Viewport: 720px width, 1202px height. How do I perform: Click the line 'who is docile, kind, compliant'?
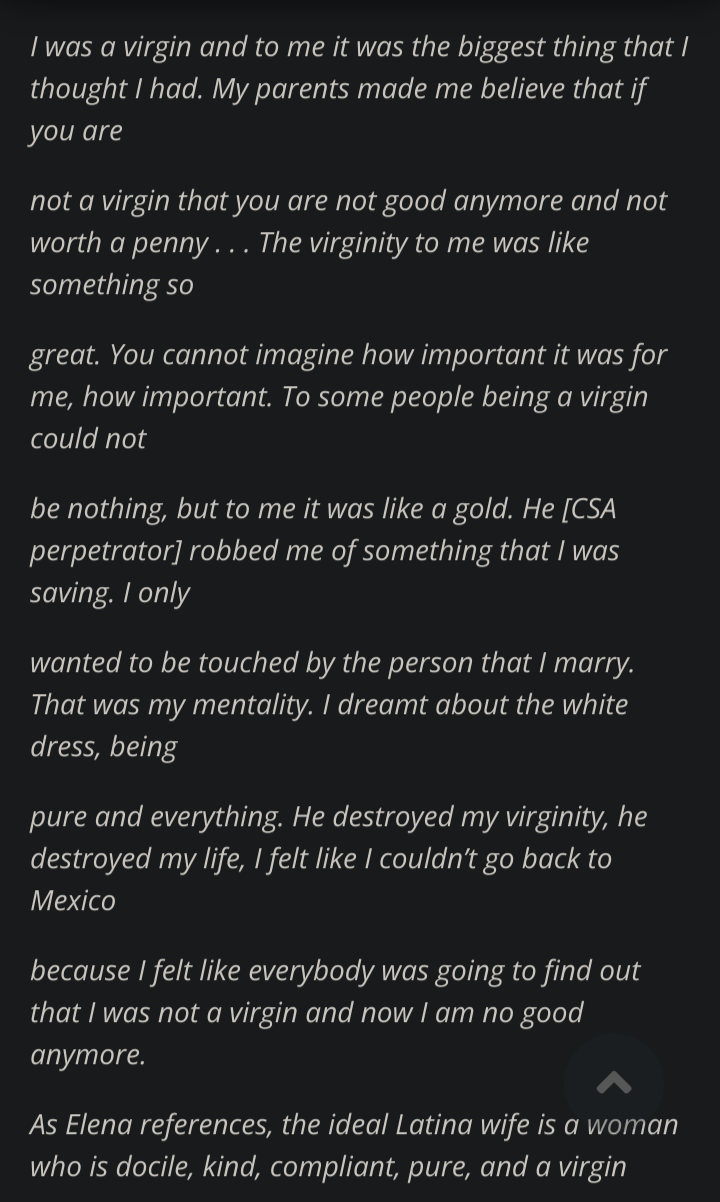(x=328, y=1166)
